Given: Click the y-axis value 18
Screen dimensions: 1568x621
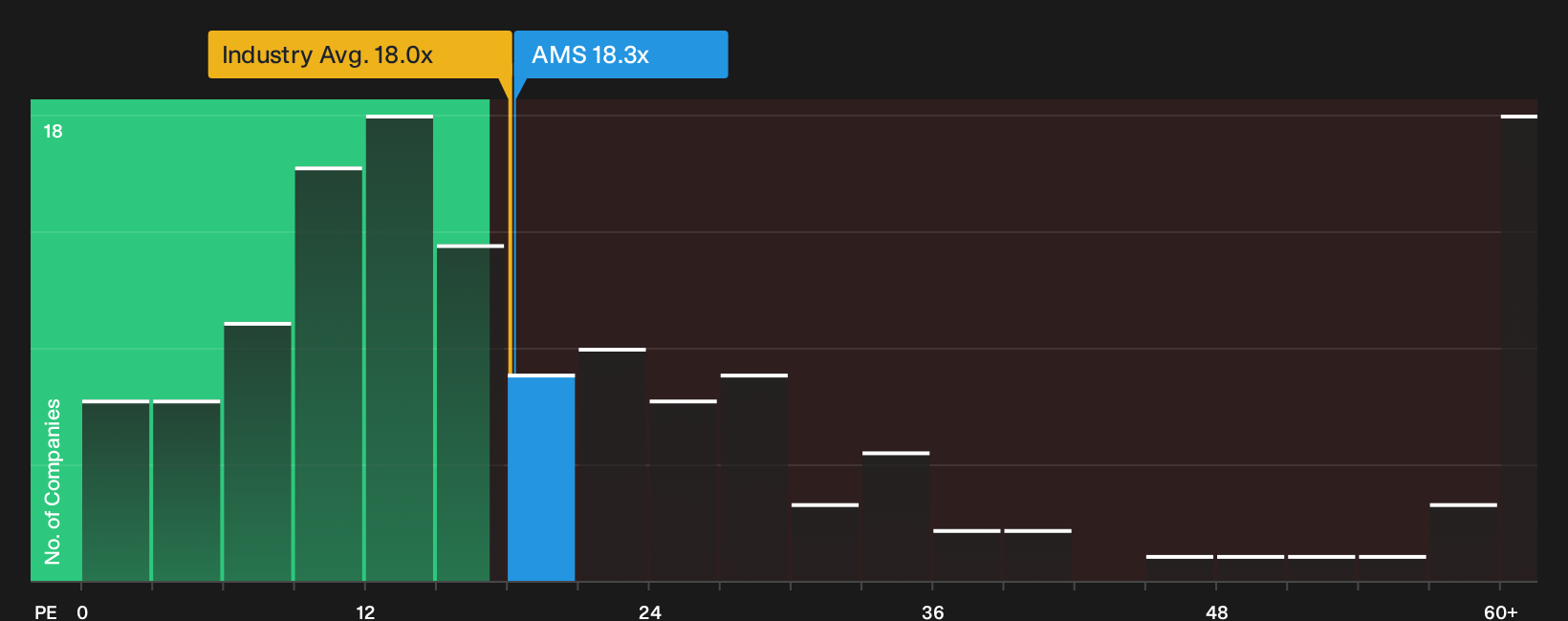Looking at the screenshot, I should coord(53,131).
